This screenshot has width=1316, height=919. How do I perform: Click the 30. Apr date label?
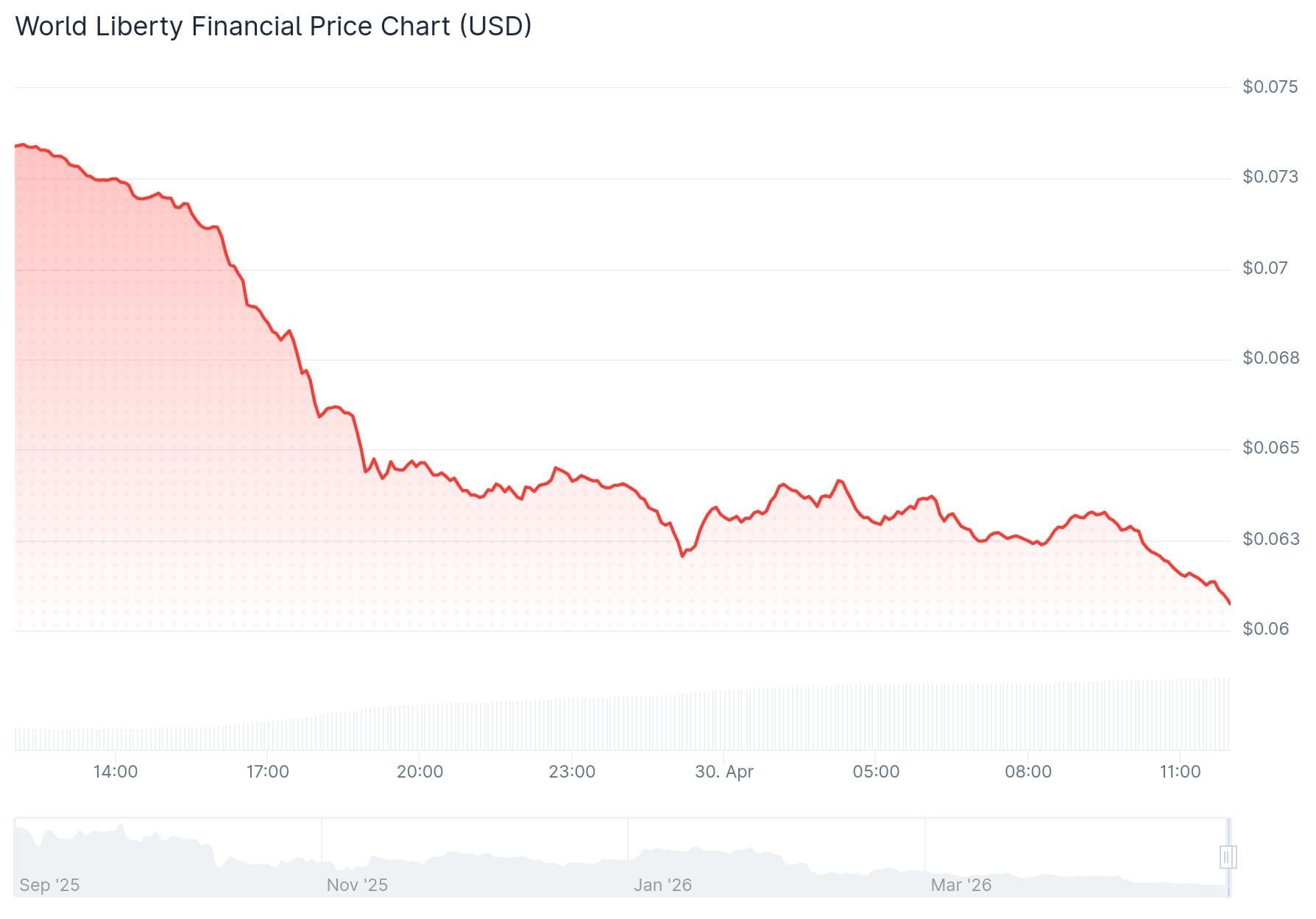click(x=724, y=772)
